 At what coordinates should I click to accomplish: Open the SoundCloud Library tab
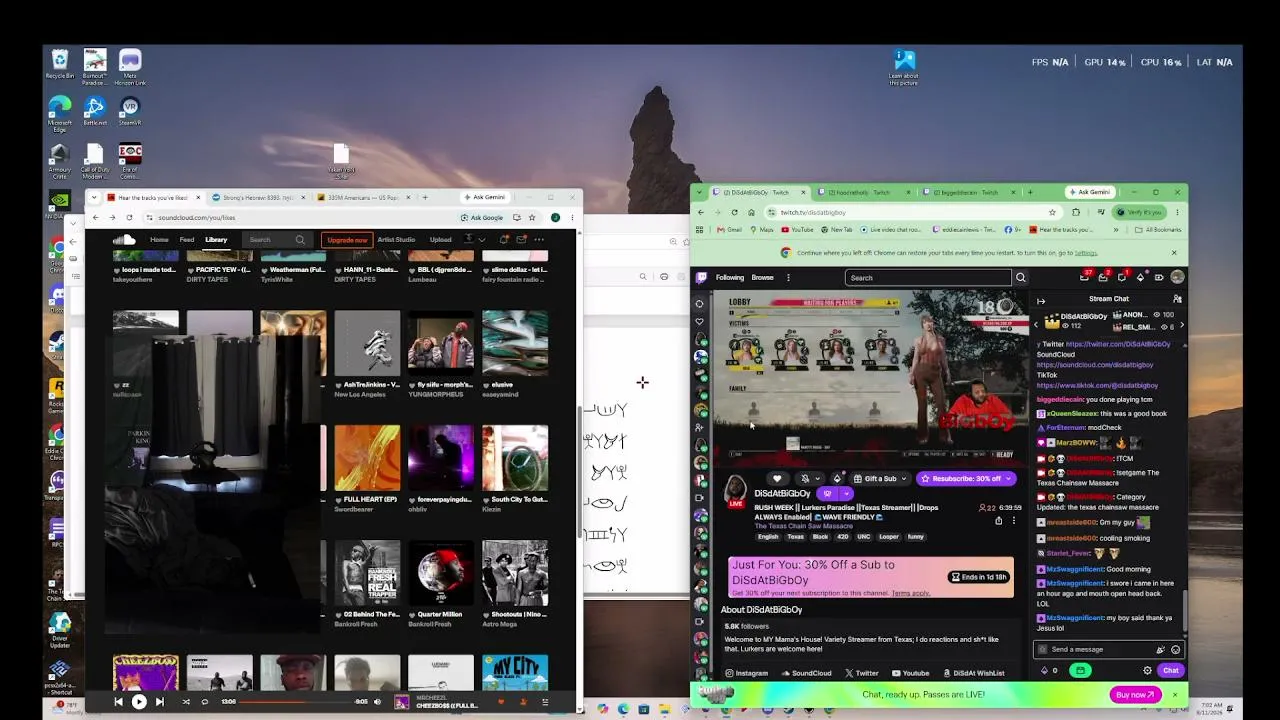[216, 240]
